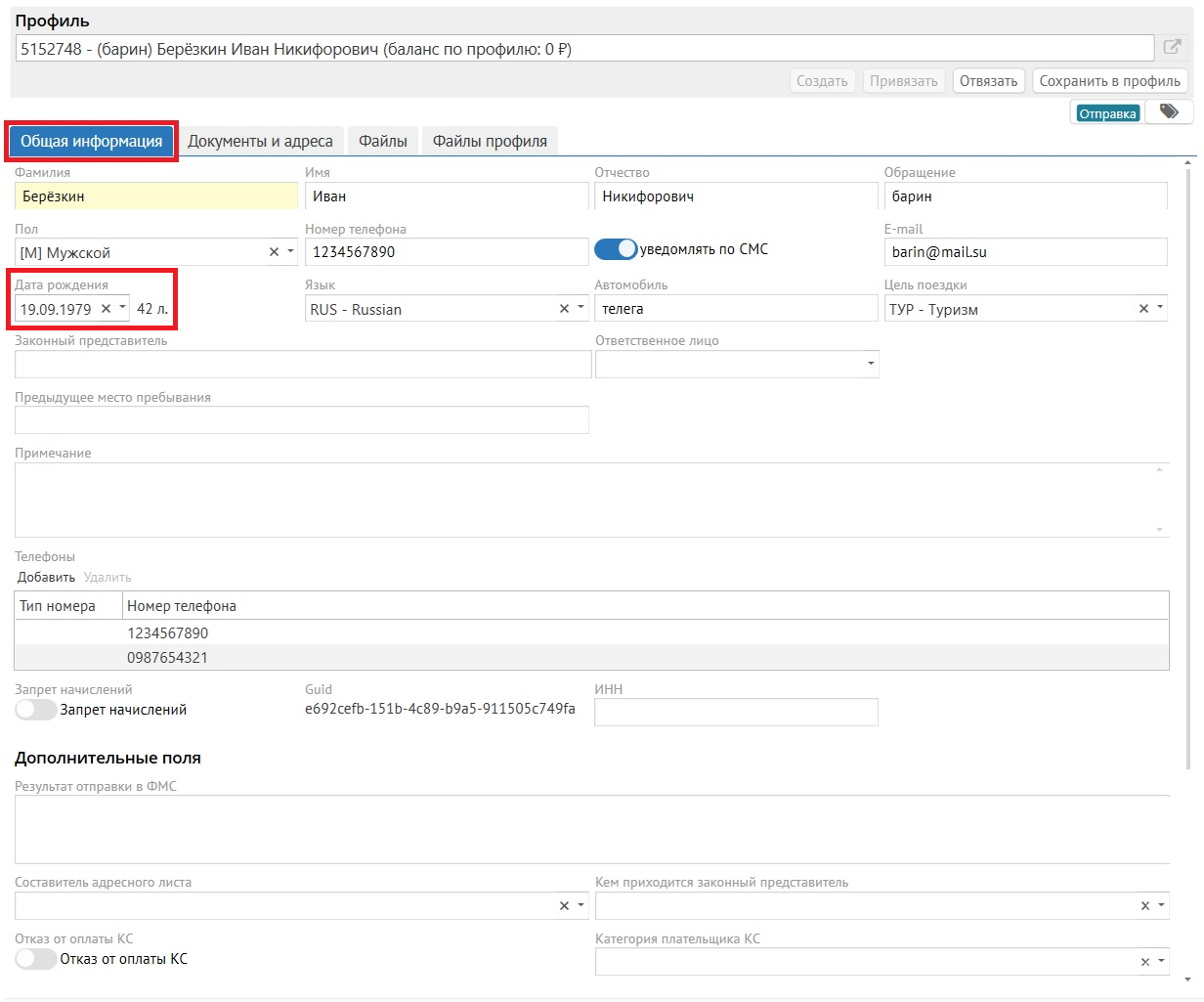This screenshot has width=1204, height=1002.
Task: Expand the Ответственное лицо dropdown
Action: [x=870, y=365]
